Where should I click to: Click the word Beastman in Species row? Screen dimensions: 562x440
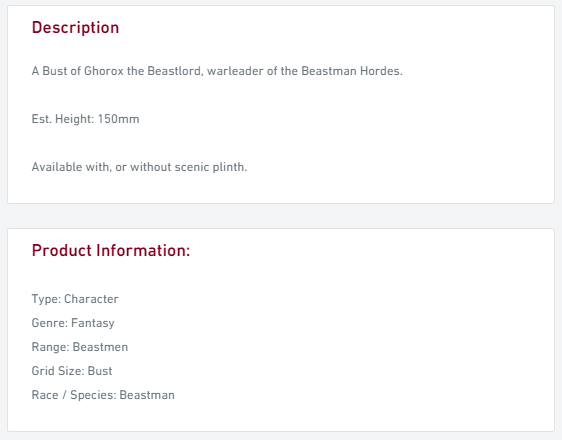(x=147, y=395)
